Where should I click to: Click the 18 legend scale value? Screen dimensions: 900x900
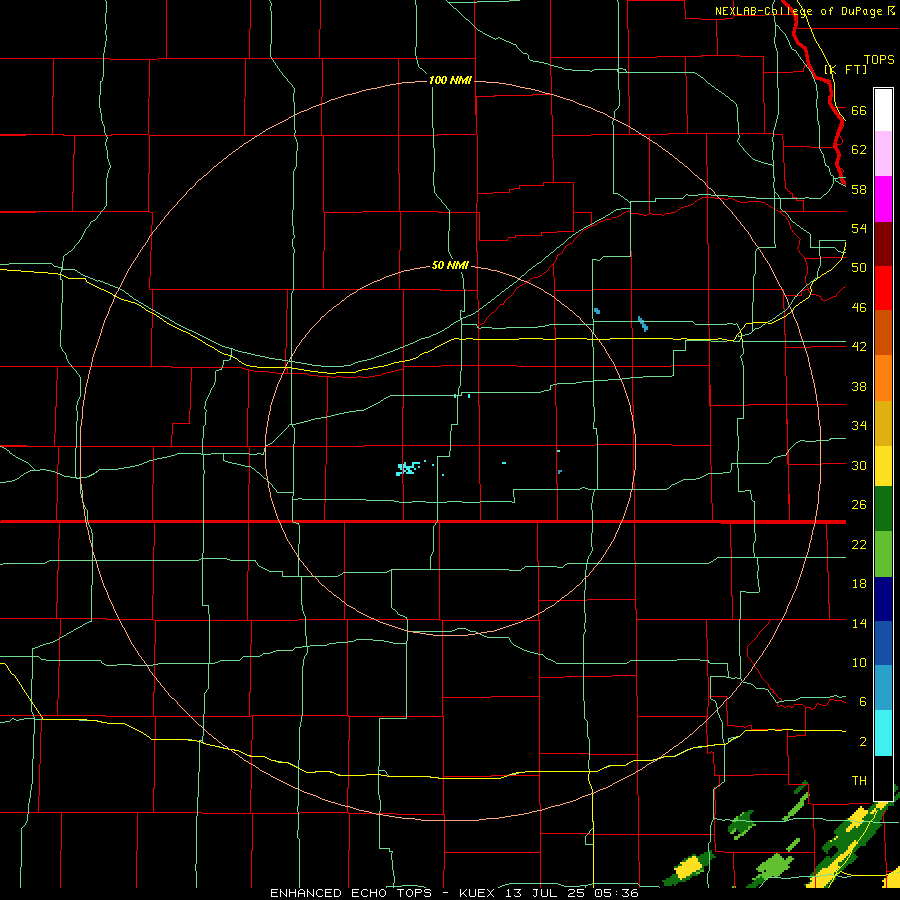(x=859, y=584)
